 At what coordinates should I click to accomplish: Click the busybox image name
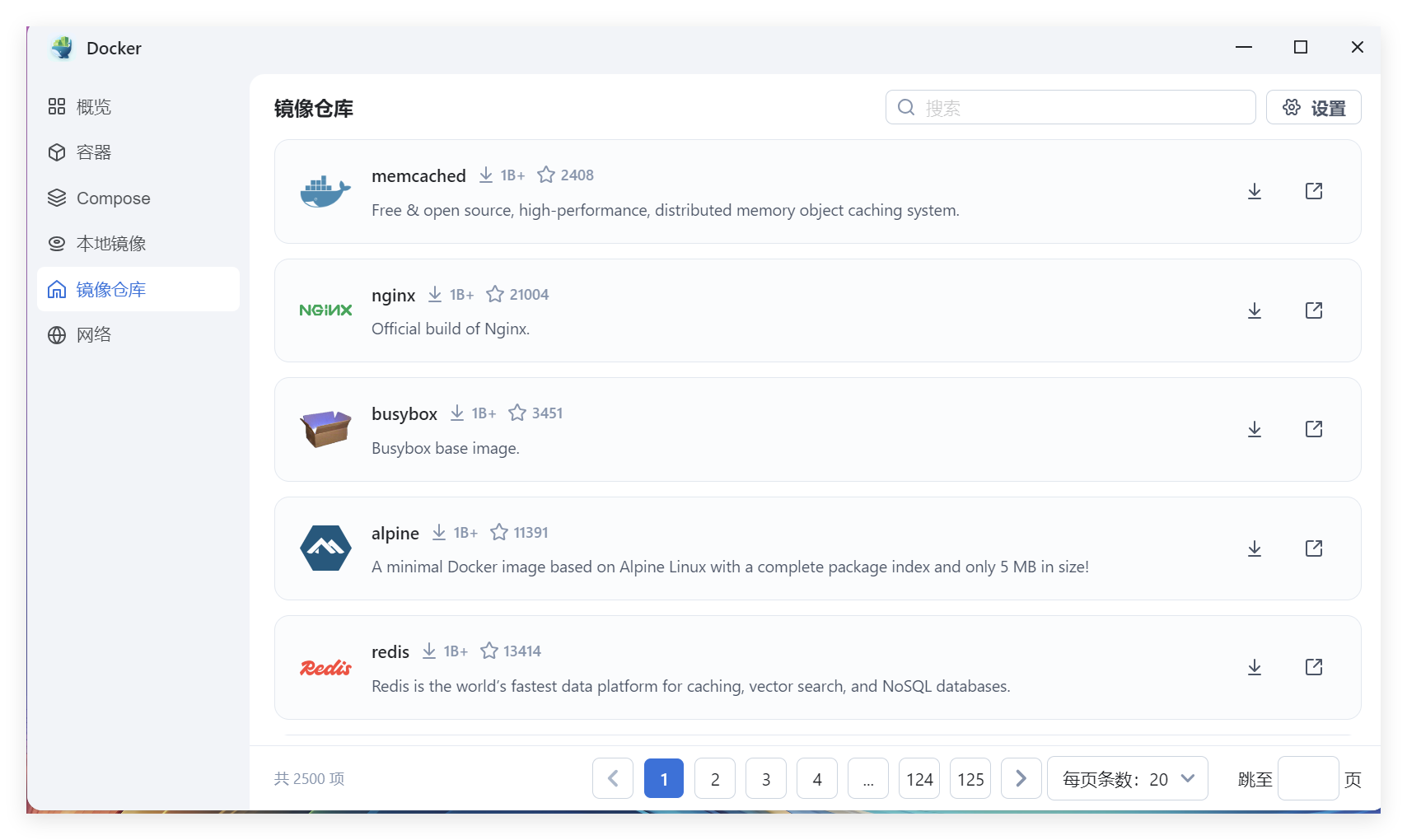404,414
